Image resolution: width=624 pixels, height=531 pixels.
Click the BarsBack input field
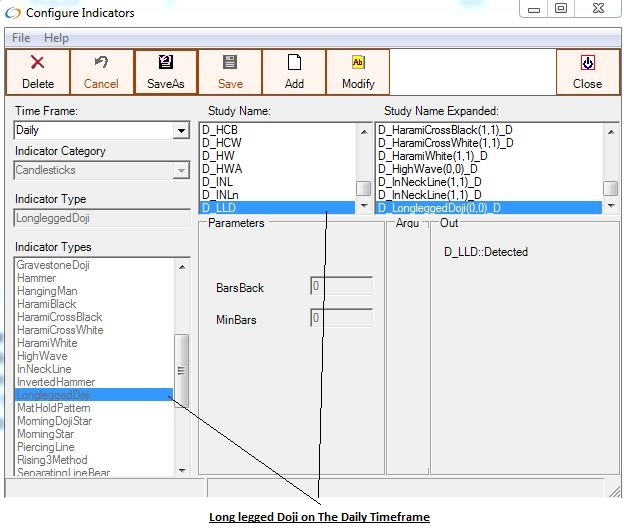pos(341,286)
